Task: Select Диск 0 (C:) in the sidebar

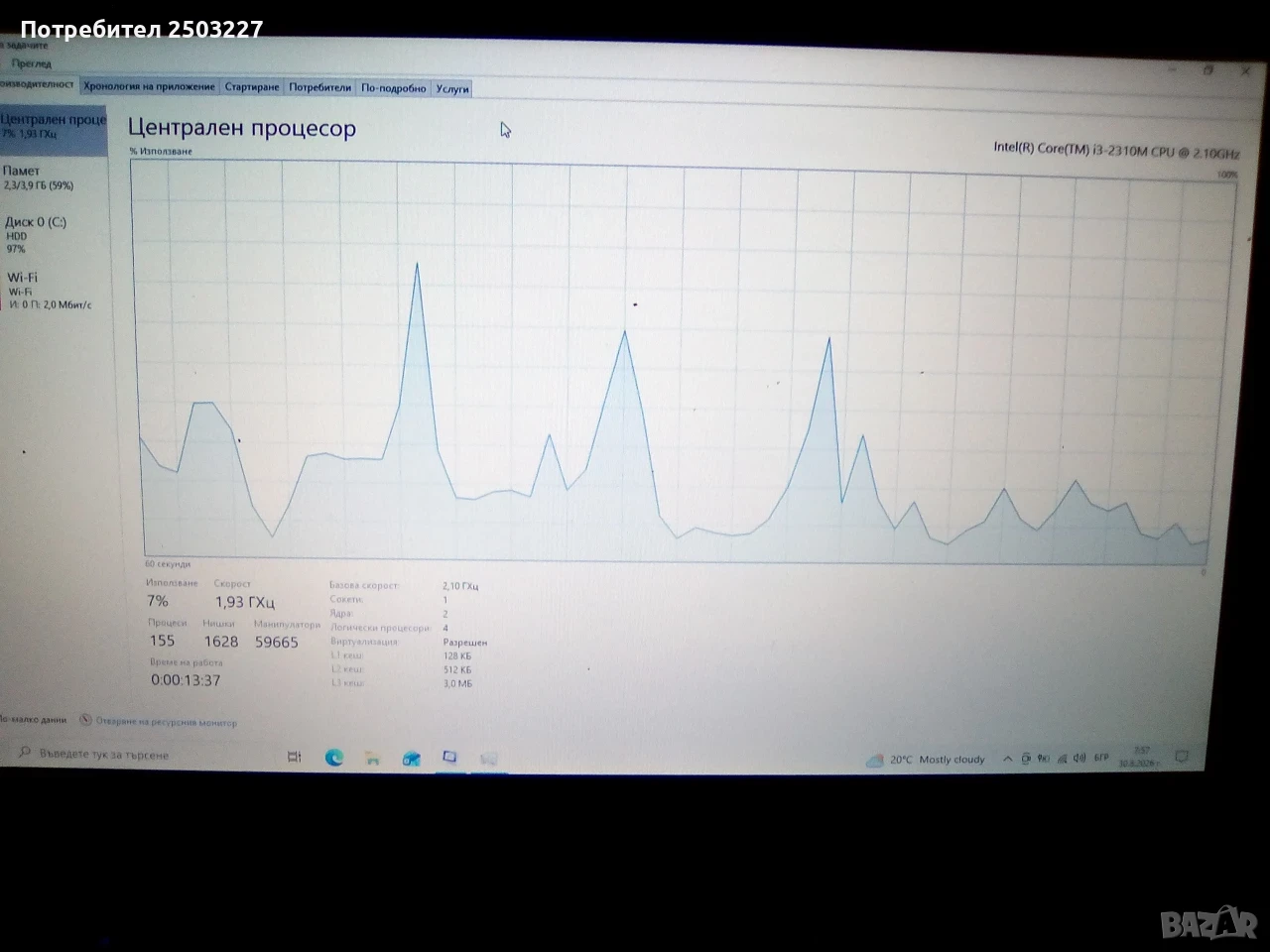Action: (53, 235)
